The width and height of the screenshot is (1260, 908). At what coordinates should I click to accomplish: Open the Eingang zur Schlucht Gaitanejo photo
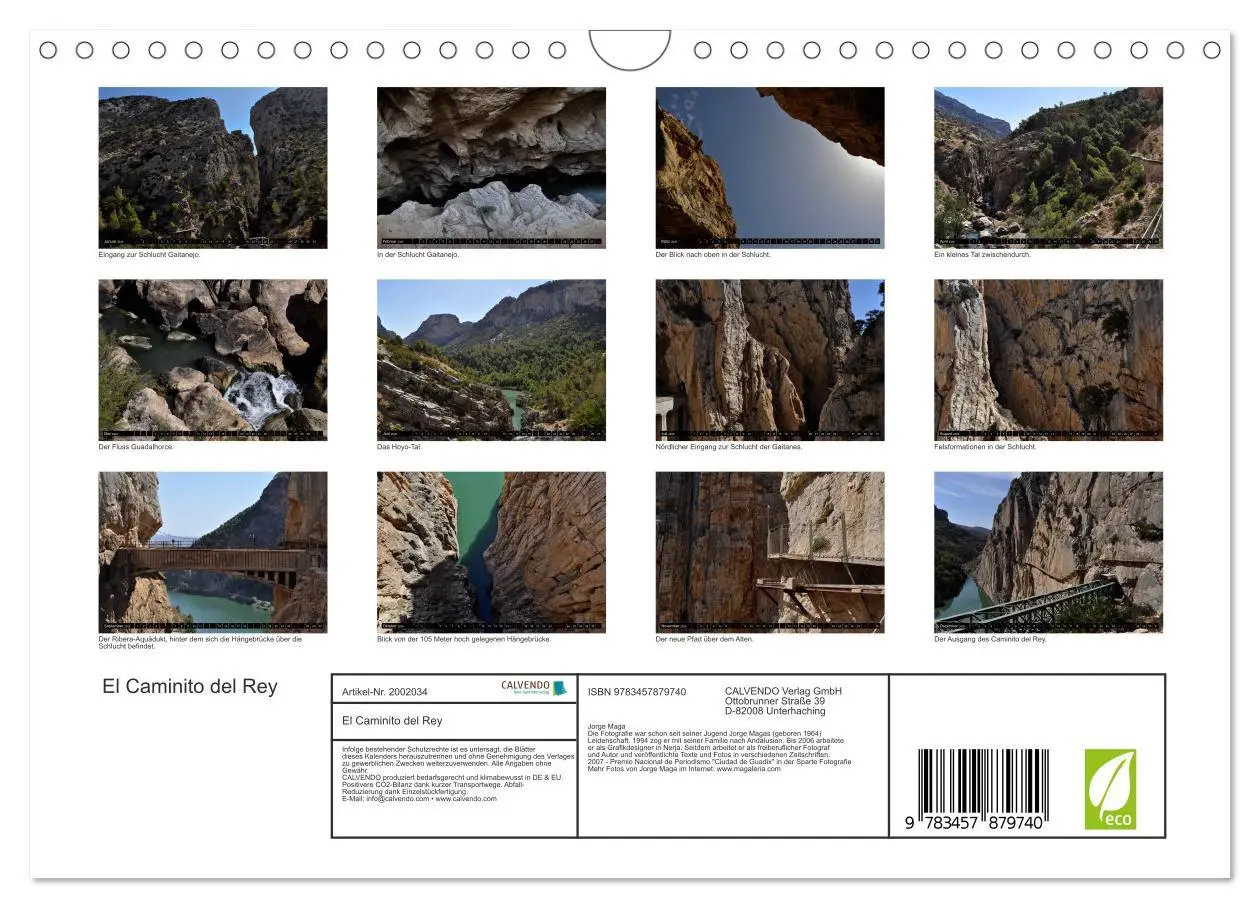[212, 167]
